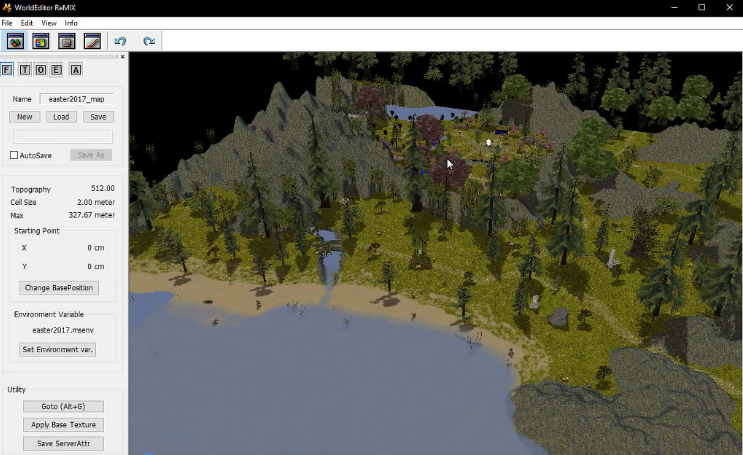This screenshot has width=743, height=455.
Task: Open the File menu
Action: point(8,22)
